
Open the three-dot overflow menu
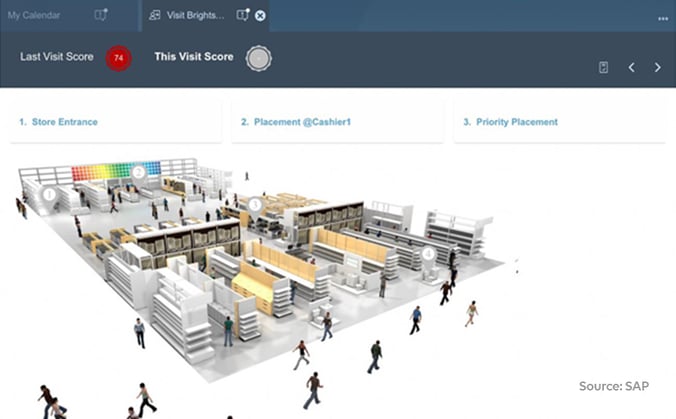tap(663, 19)
